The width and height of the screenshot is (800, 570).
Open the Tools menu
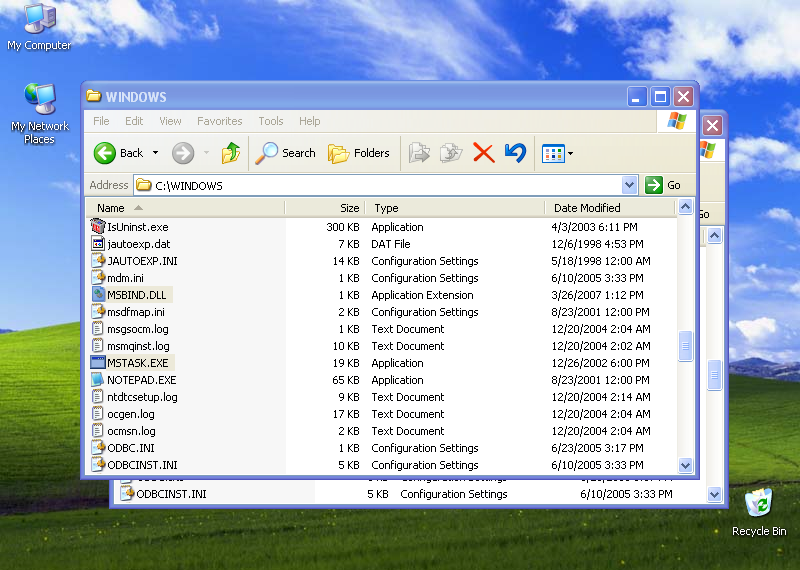coord(270,121)
